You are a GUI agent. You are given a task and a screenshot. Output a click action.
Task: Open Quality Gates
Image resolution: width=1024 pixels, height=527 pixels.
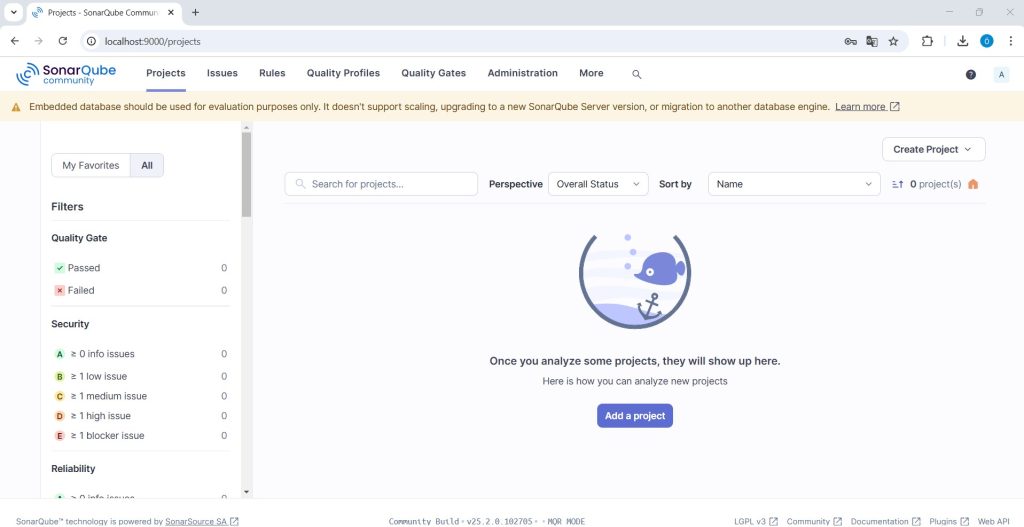pos(434,73)
